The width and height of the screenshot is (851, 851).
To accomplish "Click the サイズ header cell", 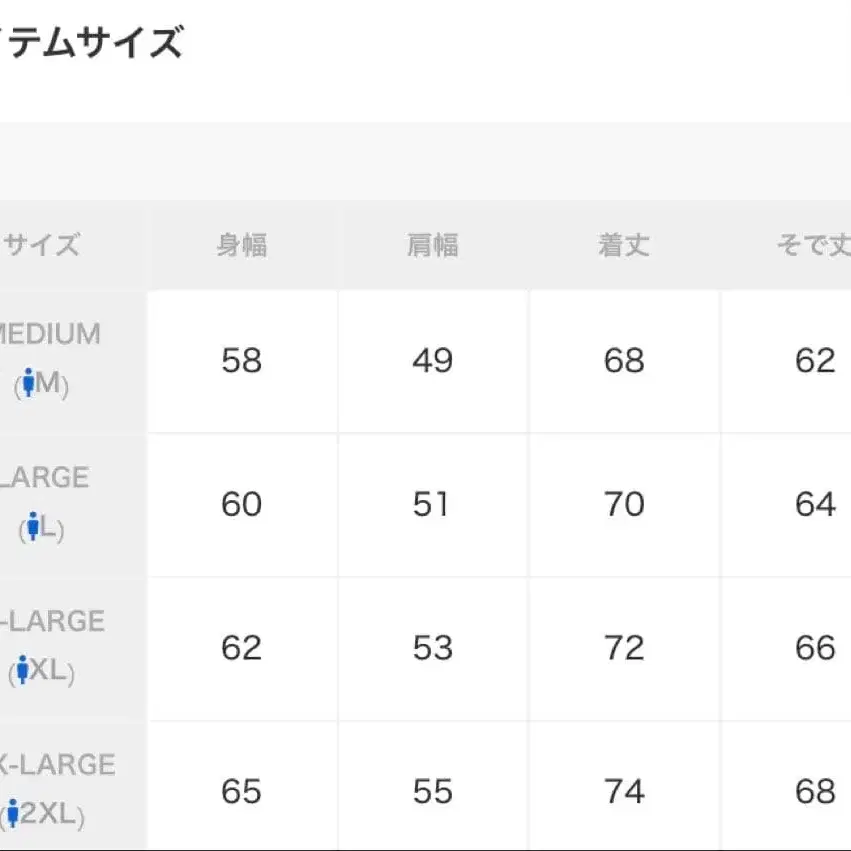I will 42,245.
